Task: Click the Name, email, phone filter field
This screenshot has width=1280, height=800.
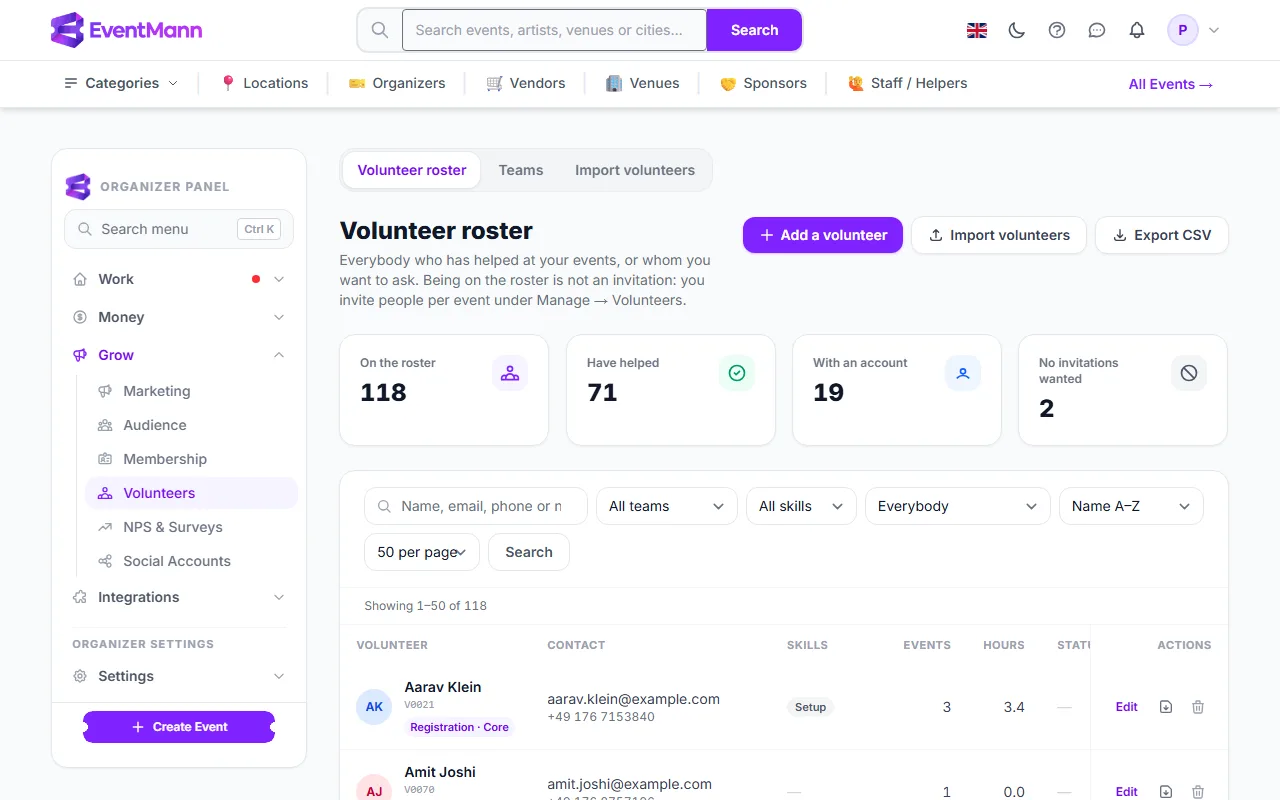Action: [476, 506]
